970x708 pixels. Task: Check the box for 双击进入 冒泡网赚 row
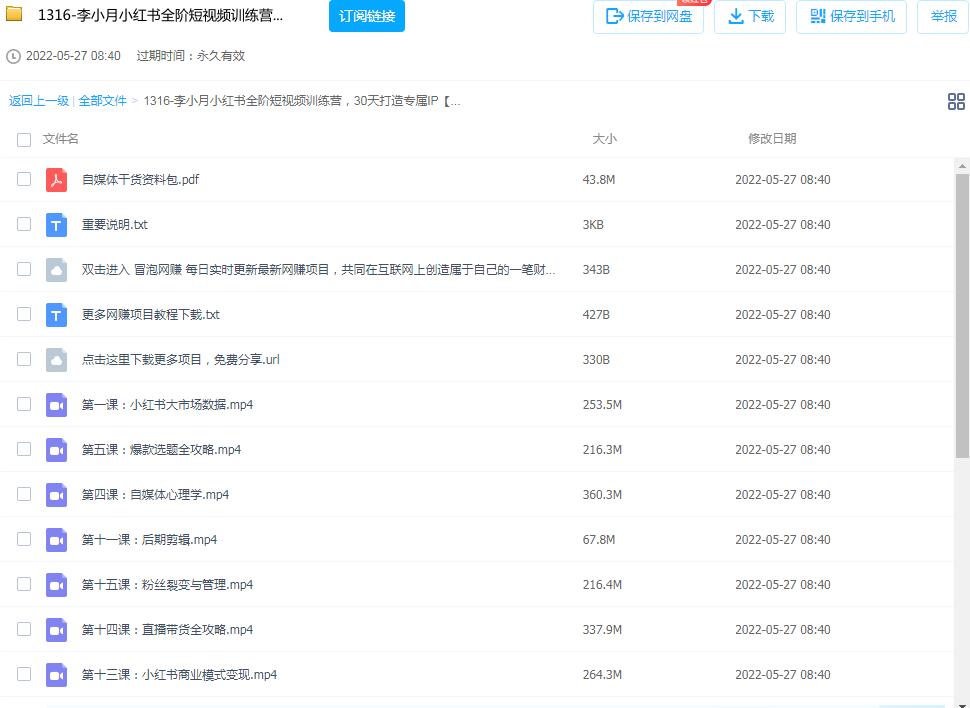point(24,269)
